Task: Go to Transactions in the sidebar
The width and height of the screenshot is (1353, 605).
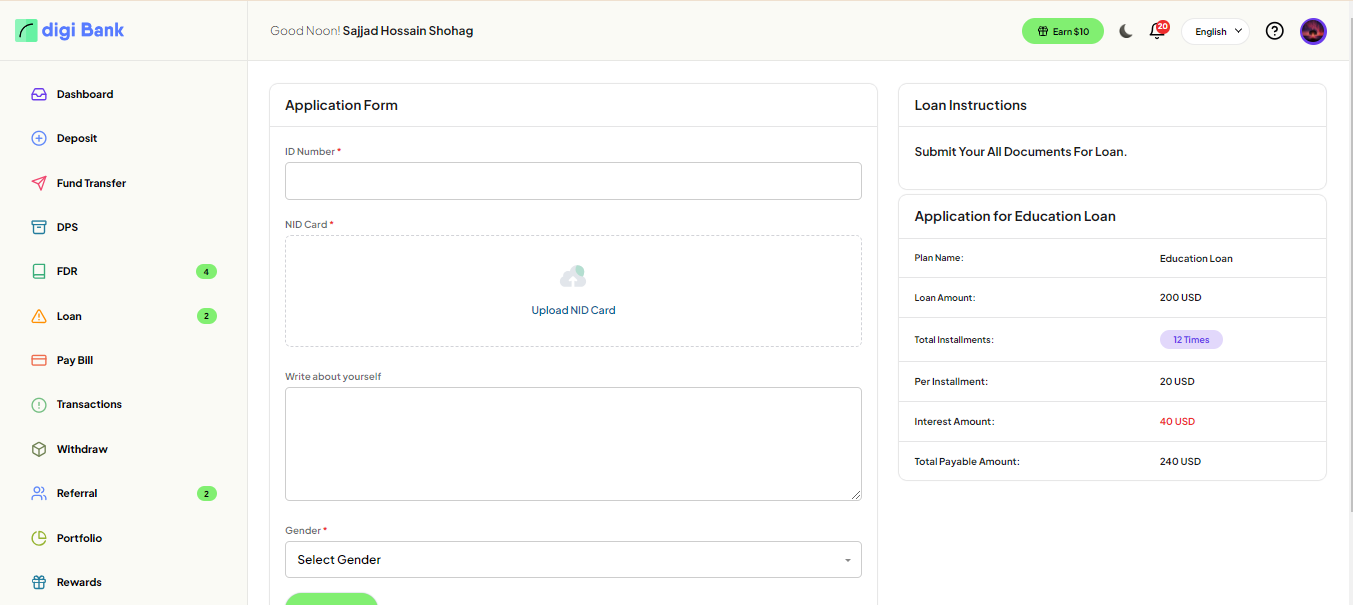Action: click(89, 404)
